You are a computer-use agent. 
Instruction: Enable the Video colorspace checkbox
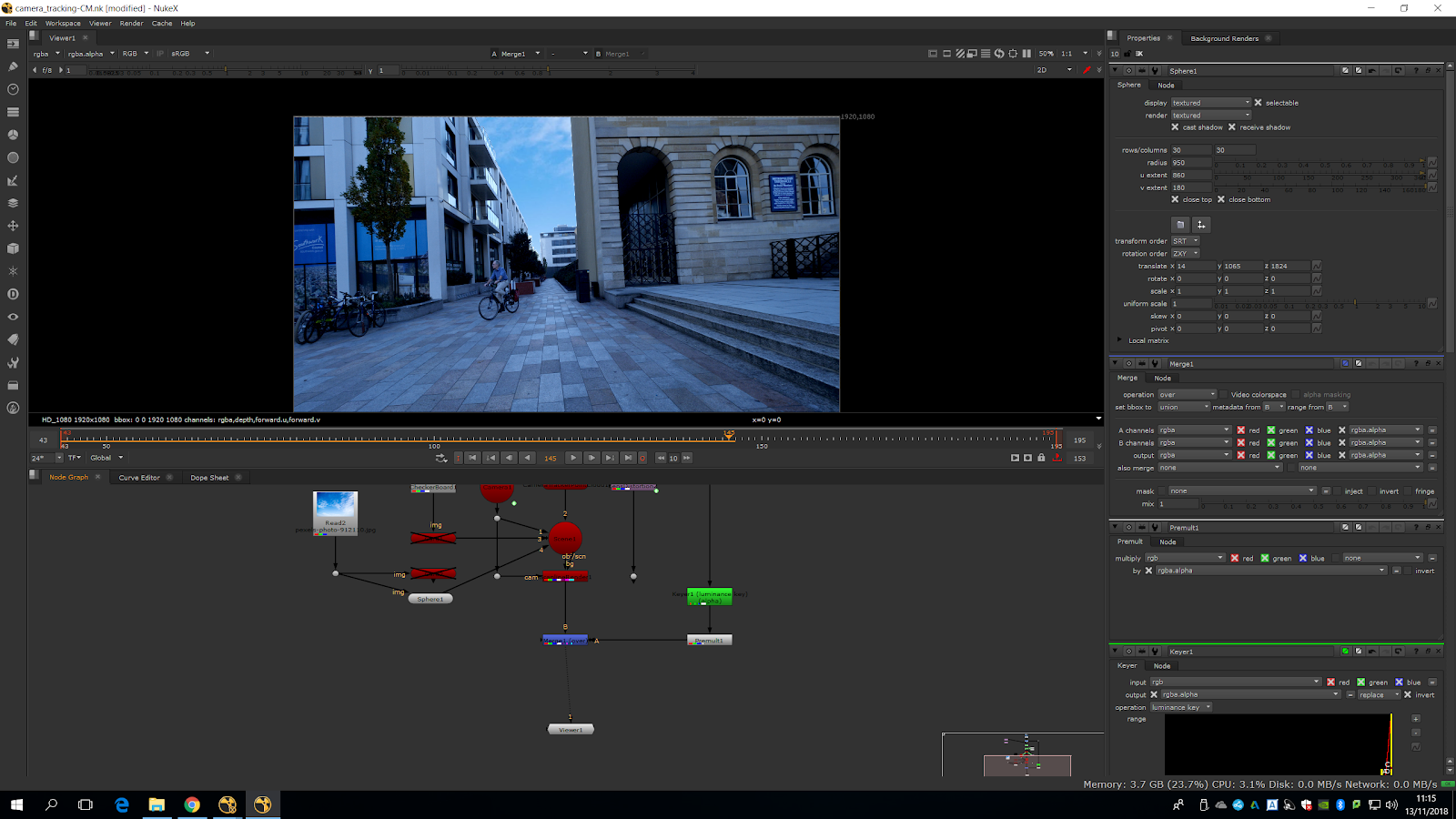click(1224, 395)
